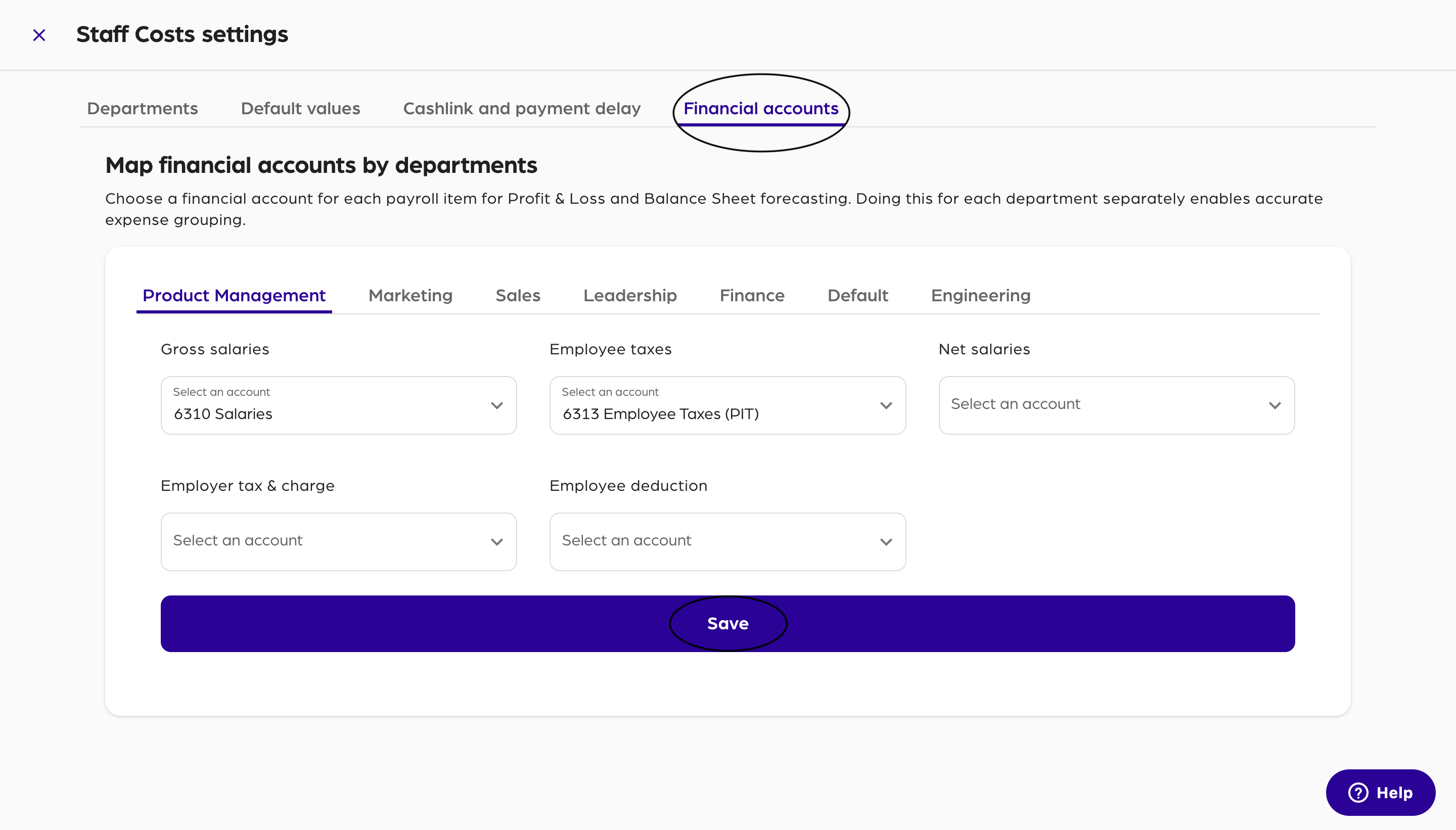Screen dimensions: 1456x830
Task: Open Employee taxes account dropdown
Action: point(727,405)
